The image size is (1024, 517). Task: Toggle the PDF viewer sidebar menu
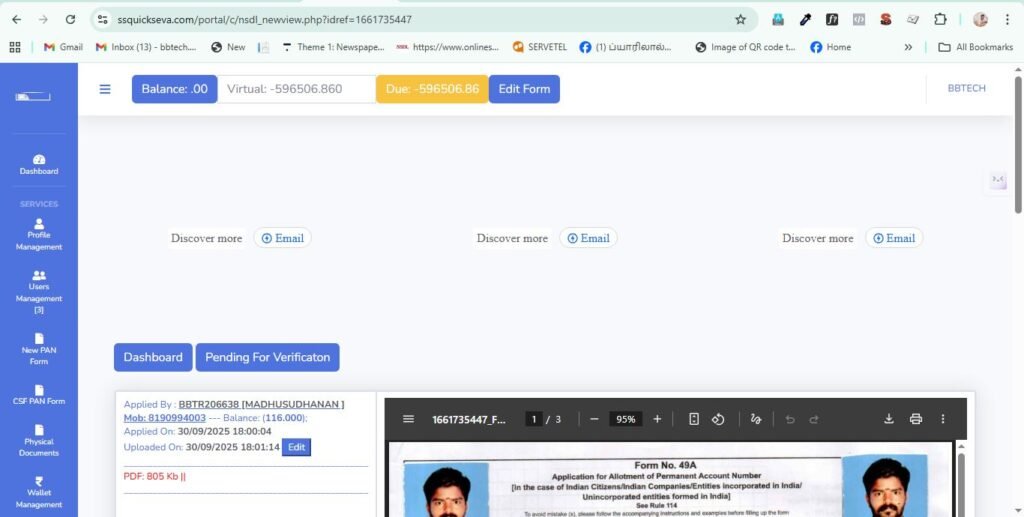pyautogui.click(x=408, y=419)
